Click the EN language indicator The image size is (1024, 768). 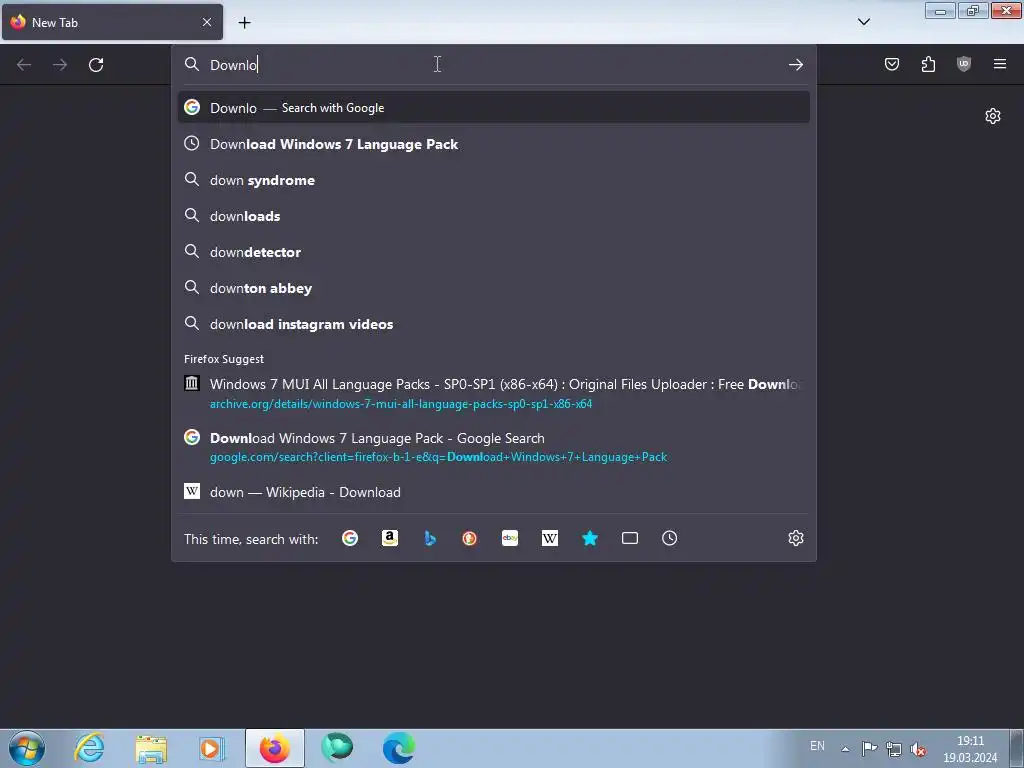point(817,746)
